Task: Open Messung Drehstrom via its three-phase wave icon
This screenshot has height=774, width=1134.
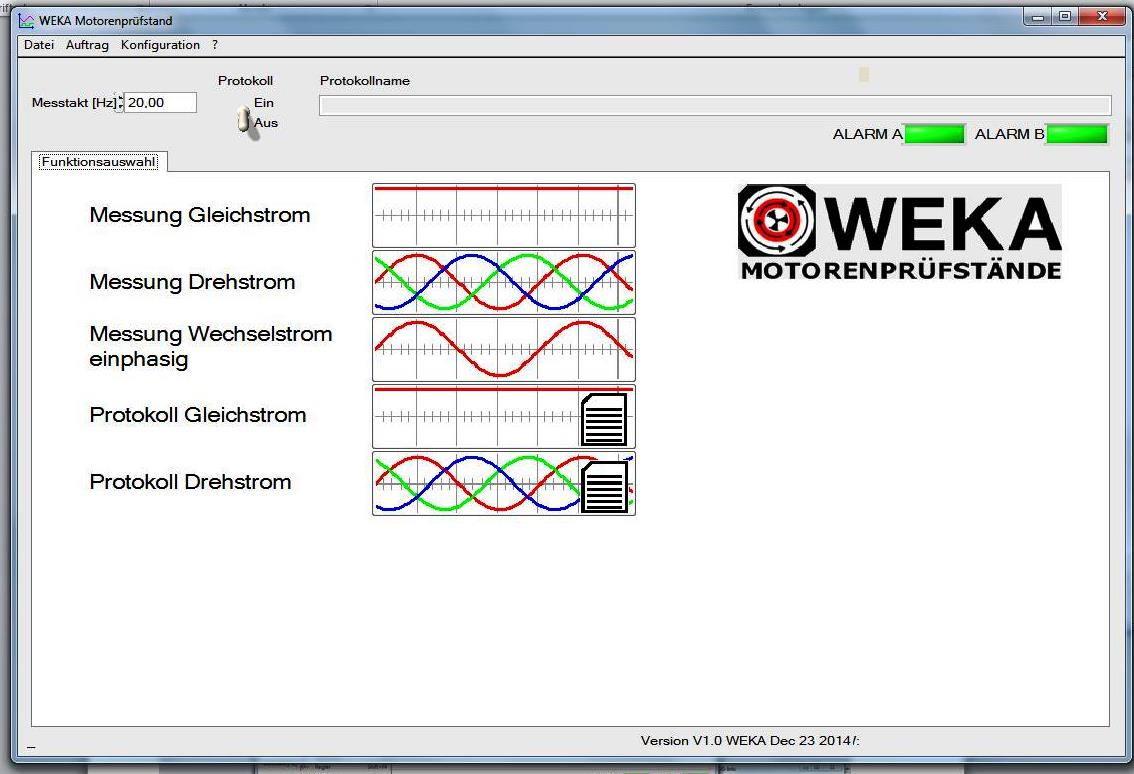Action: tap(503, 281)
